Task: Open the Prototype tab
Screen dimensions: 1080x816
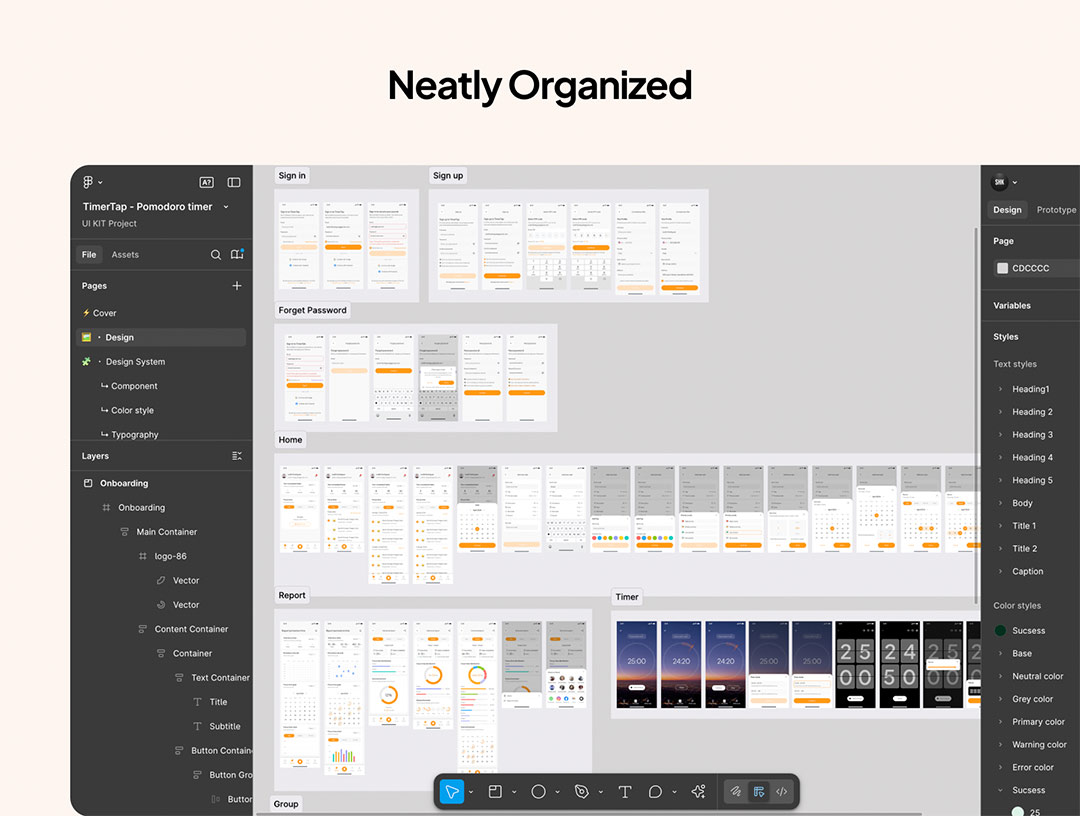Action: coord(1056,210)
